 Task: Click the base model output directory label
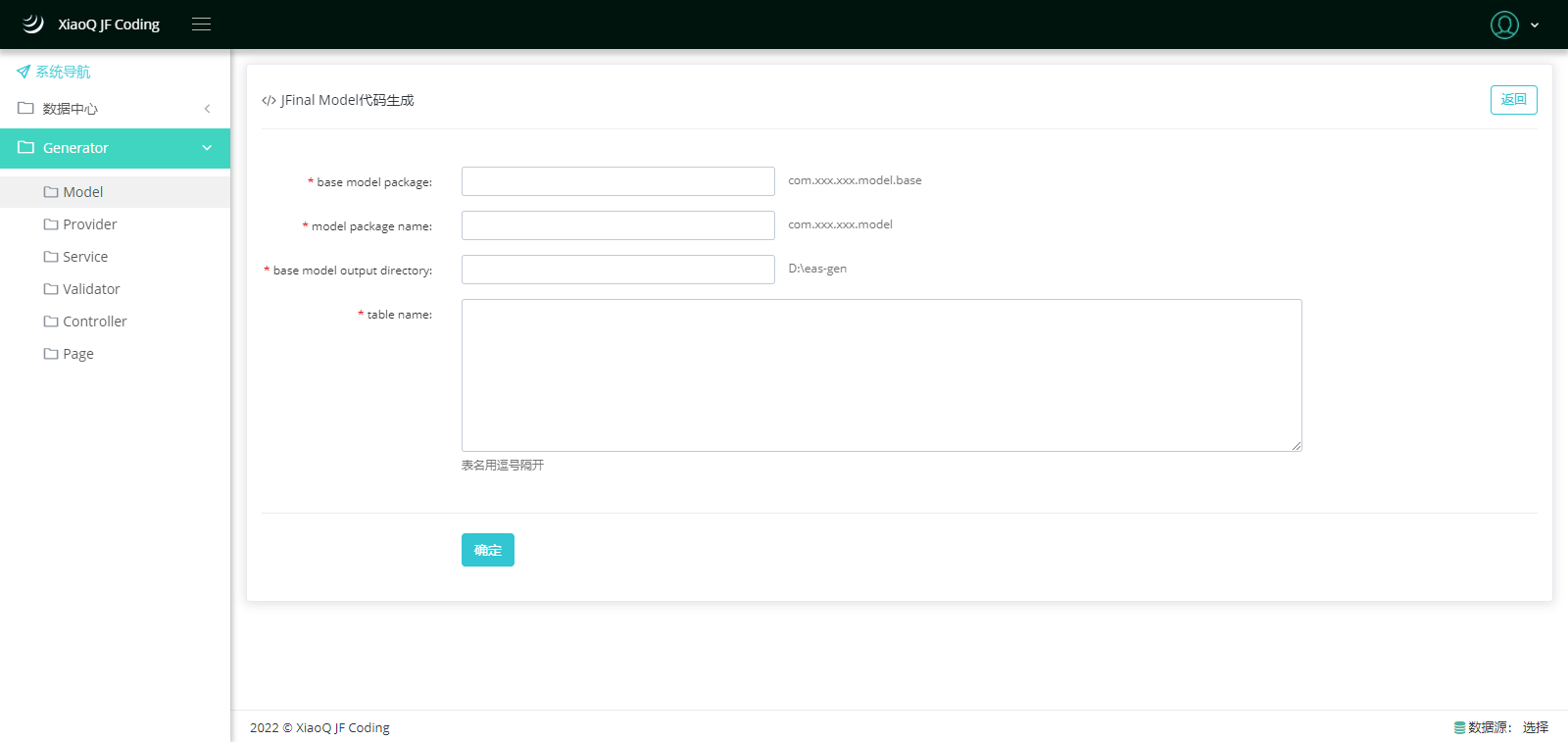click(x=353, y=271)
